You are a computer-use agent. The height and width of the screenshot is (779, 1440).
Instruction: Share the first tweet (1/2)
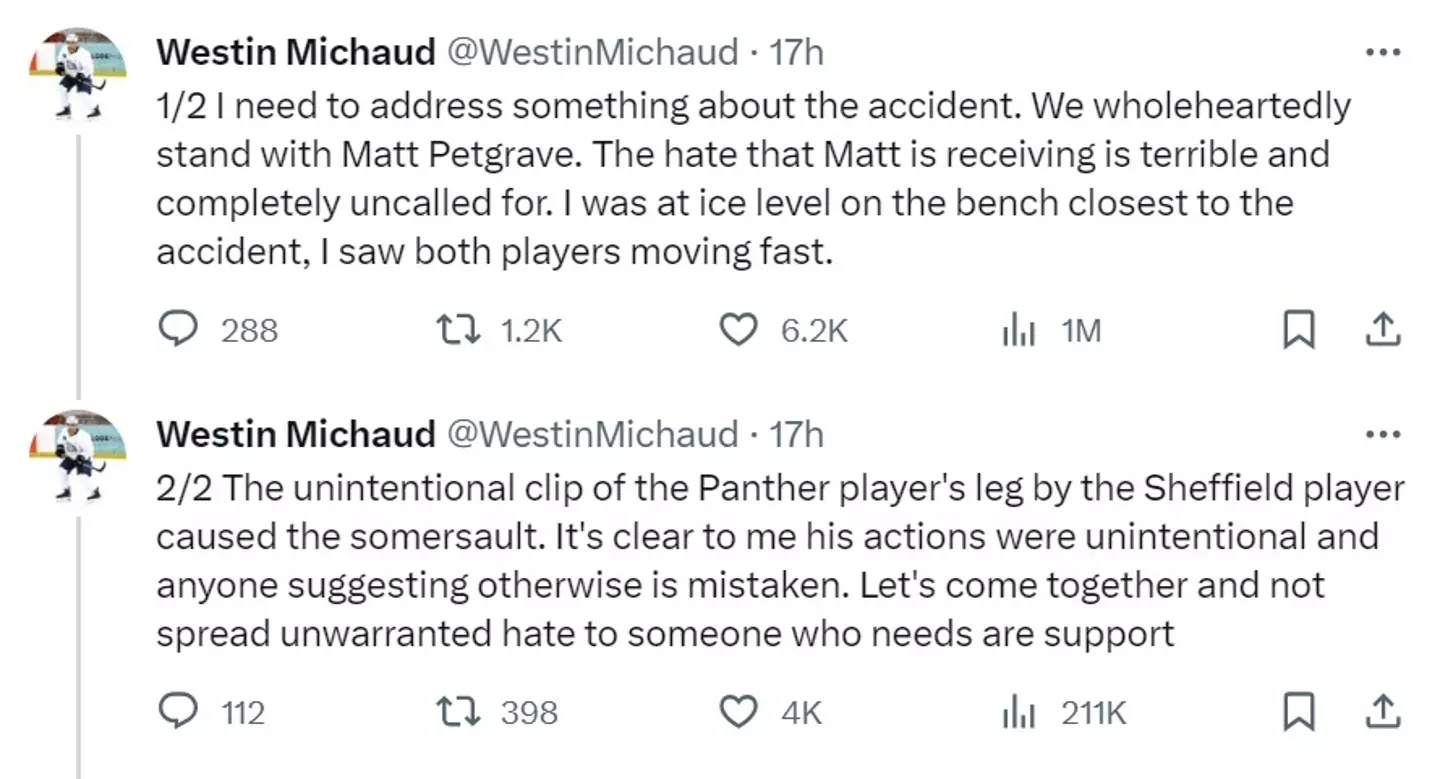pyautogui.click(x=1381, y=330)
